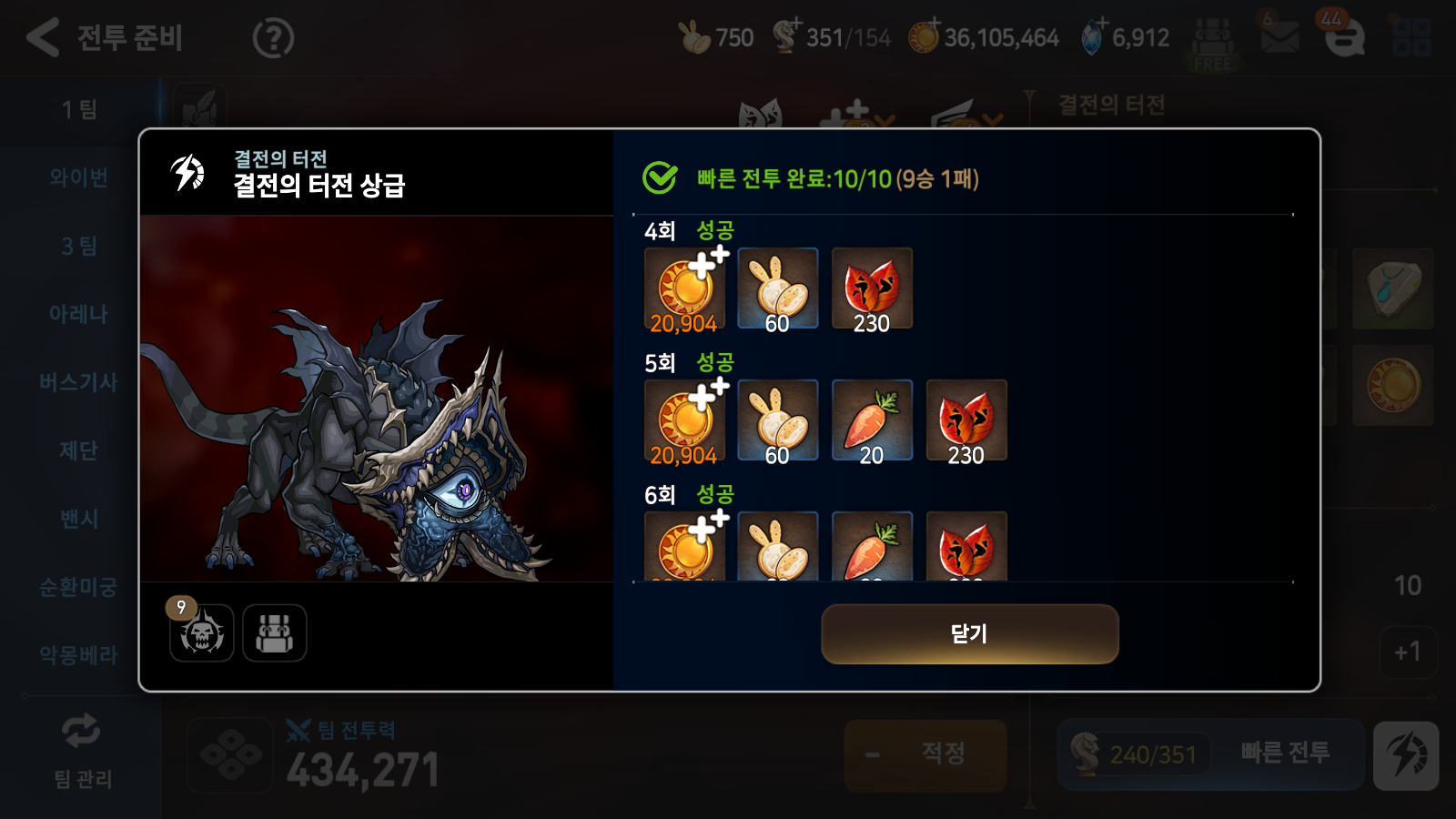Open the chat bubble with 44 badge
The width and height of the screenshot is (1456, 819).
[1343, 37]
